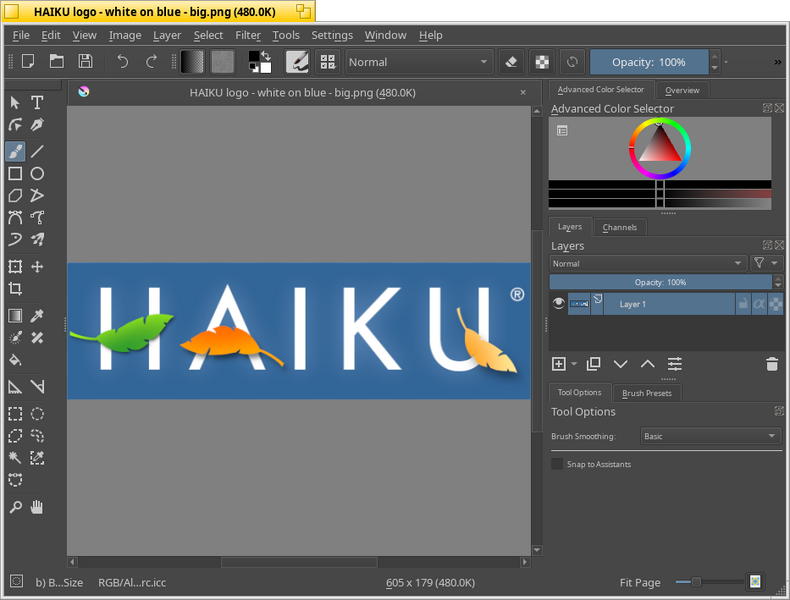Open layer properties sliders button
The height and width of the screenshot is (600, 790).
tap(675, 364)
